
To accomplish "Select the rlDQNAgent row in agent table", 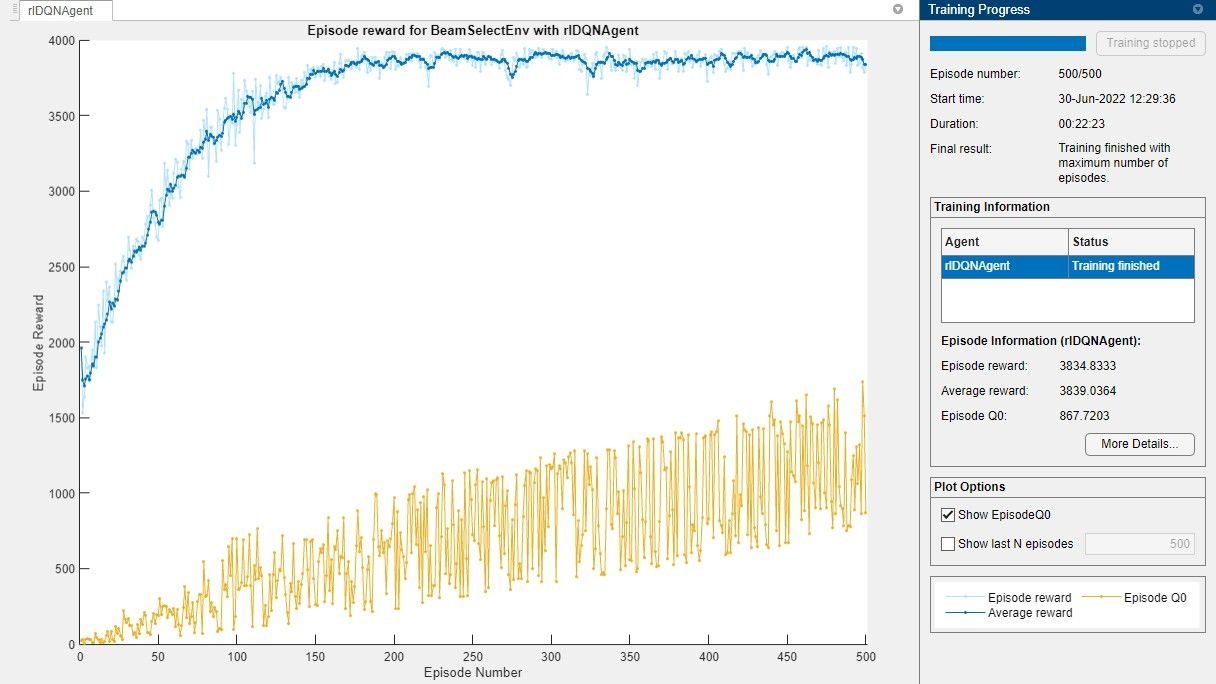I will (1004, 266).
